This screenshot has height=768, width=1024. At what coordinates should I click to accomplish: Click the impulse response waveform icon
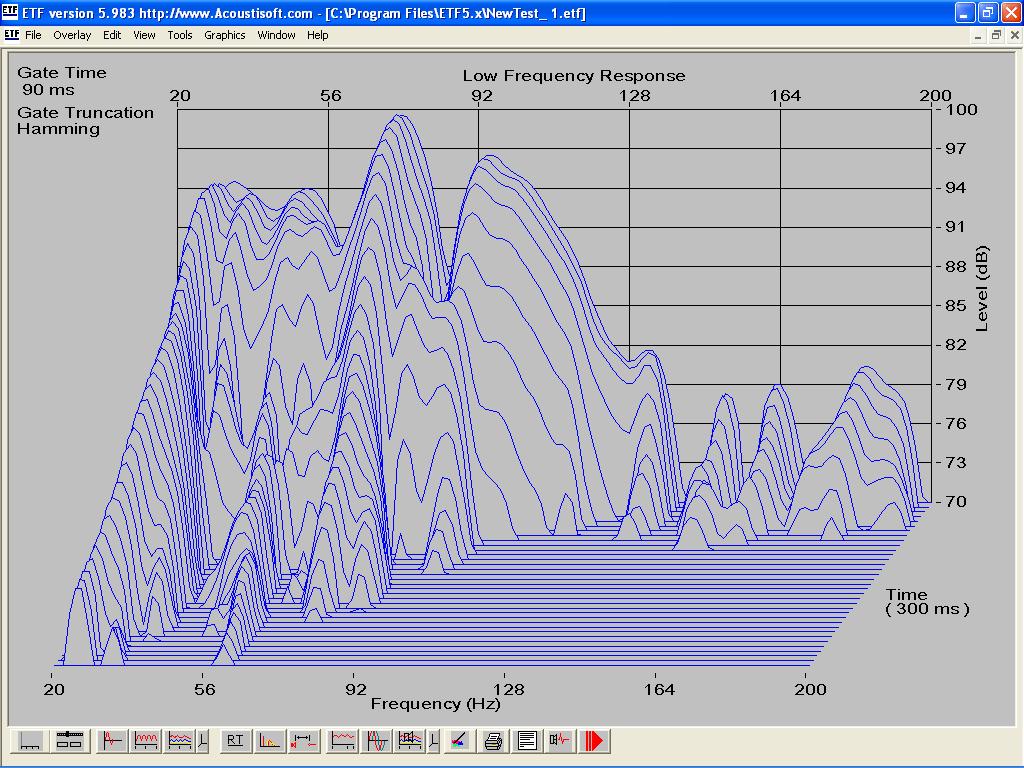point(113,741)
